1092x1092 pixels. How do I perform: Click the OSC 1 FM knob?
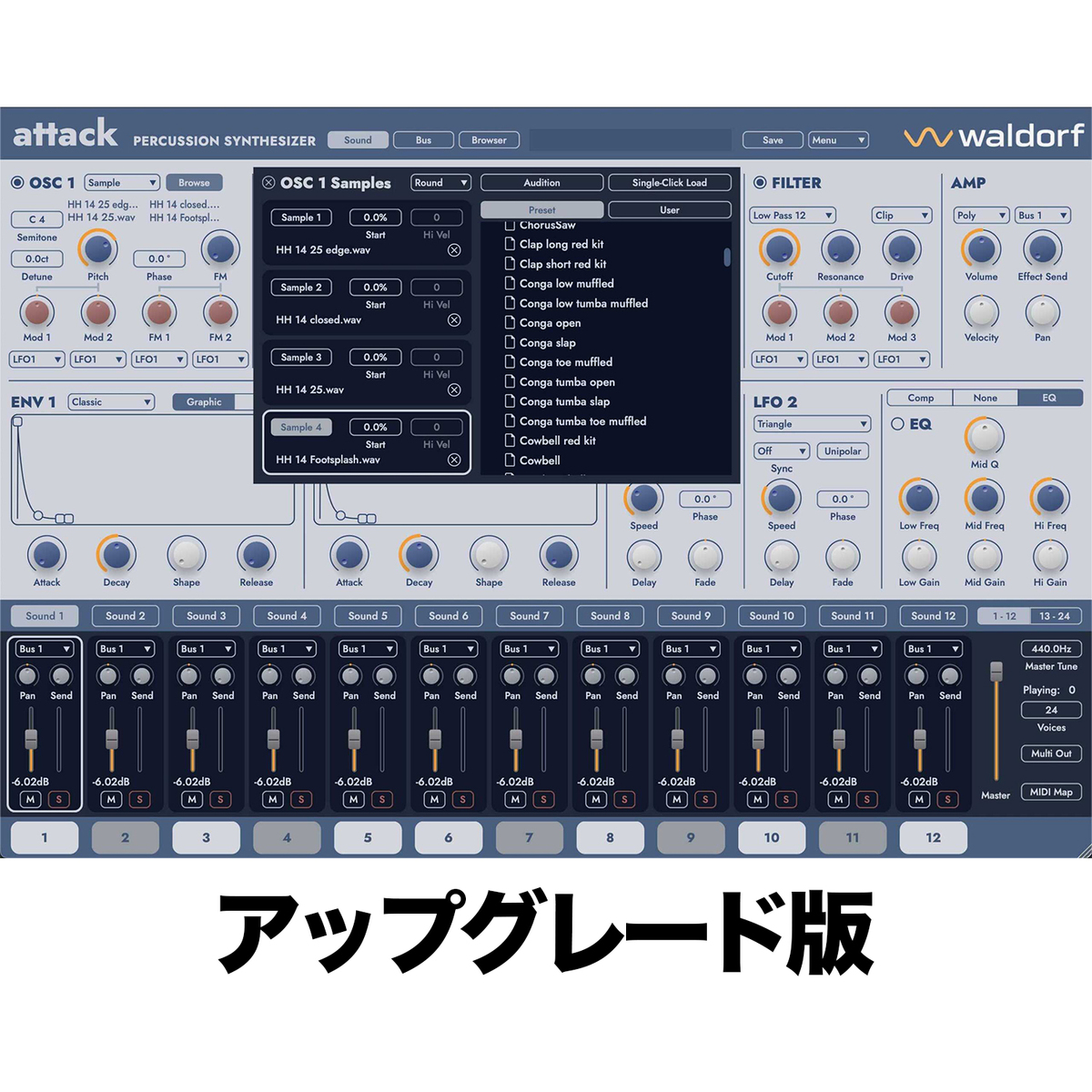pyautogui.click(x=220, y=248)
